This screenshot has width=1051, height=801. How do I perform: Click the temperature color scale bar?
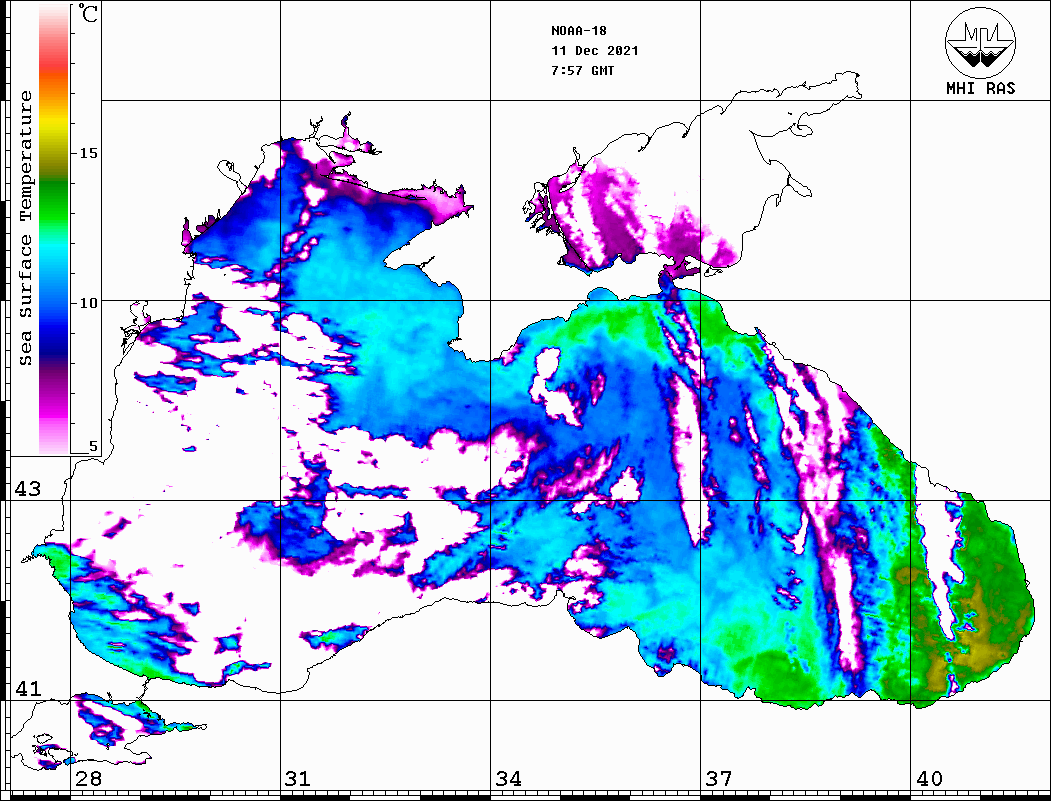(54, 229)
